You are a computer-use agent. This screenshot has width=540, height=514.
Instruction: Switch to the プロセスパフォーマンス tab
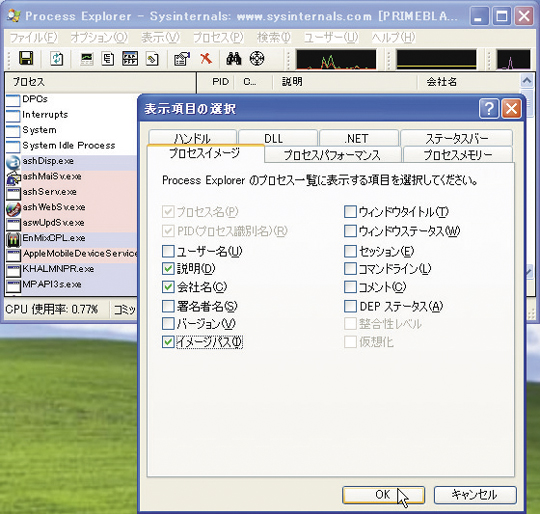click(333, 155)
